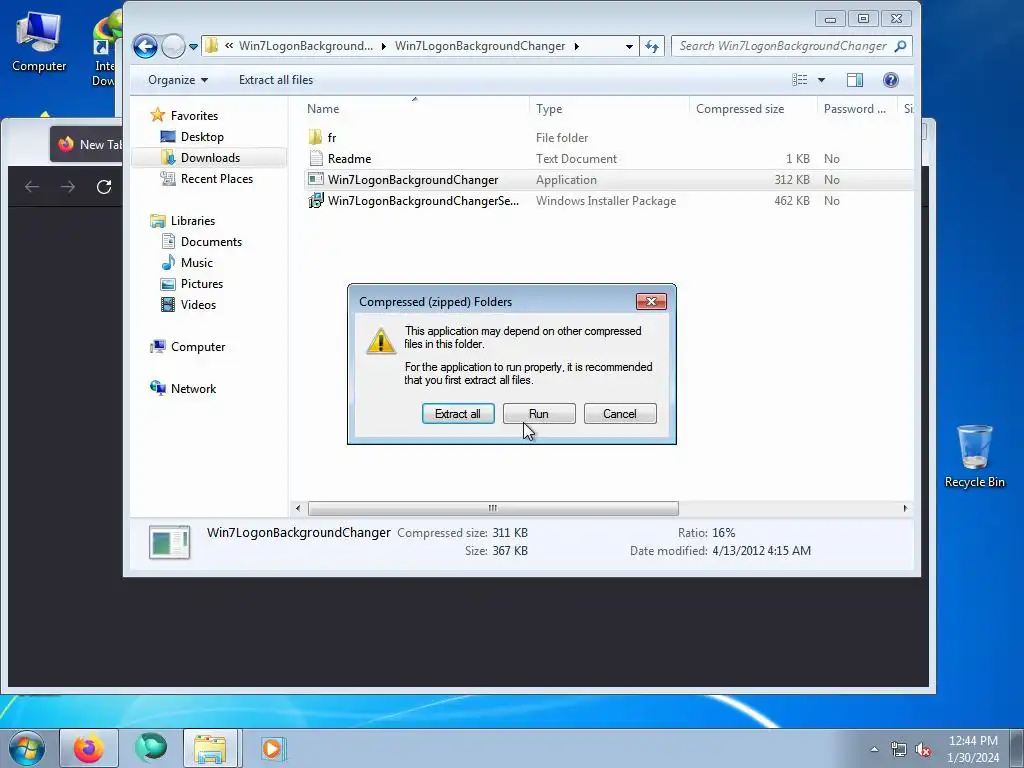The height and width of the screenshot is (768, 1024).
Task: Click the Run button in dialog
Action: (539, 414)
